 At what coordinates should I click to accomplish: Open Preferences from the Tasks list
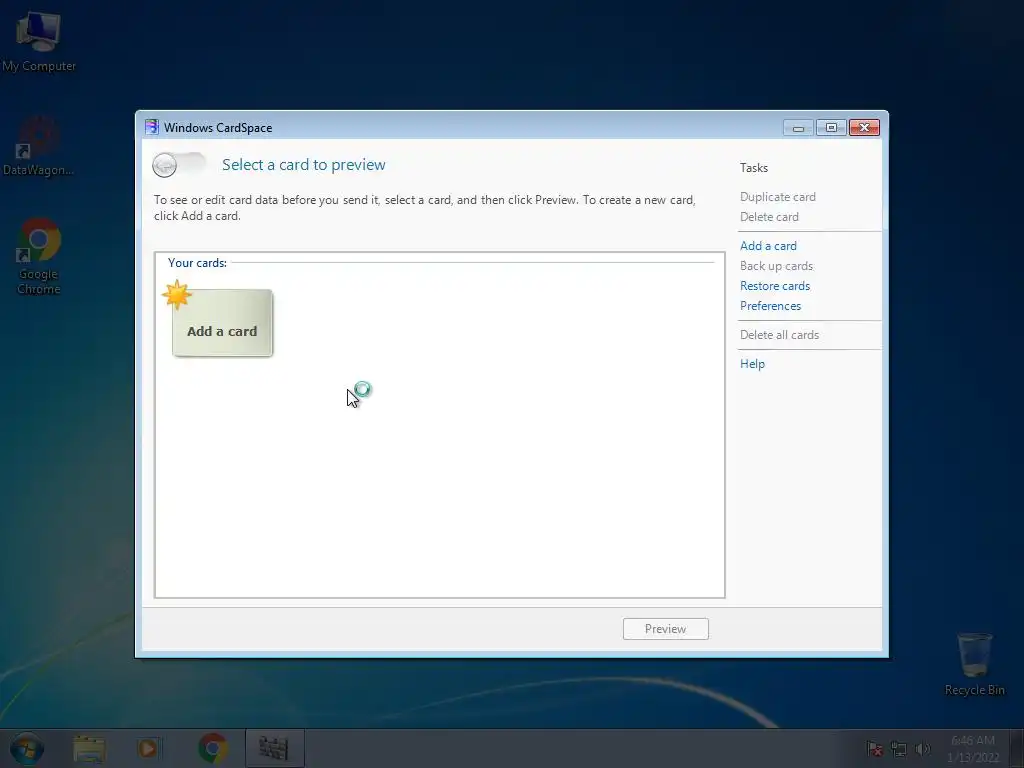770,306
